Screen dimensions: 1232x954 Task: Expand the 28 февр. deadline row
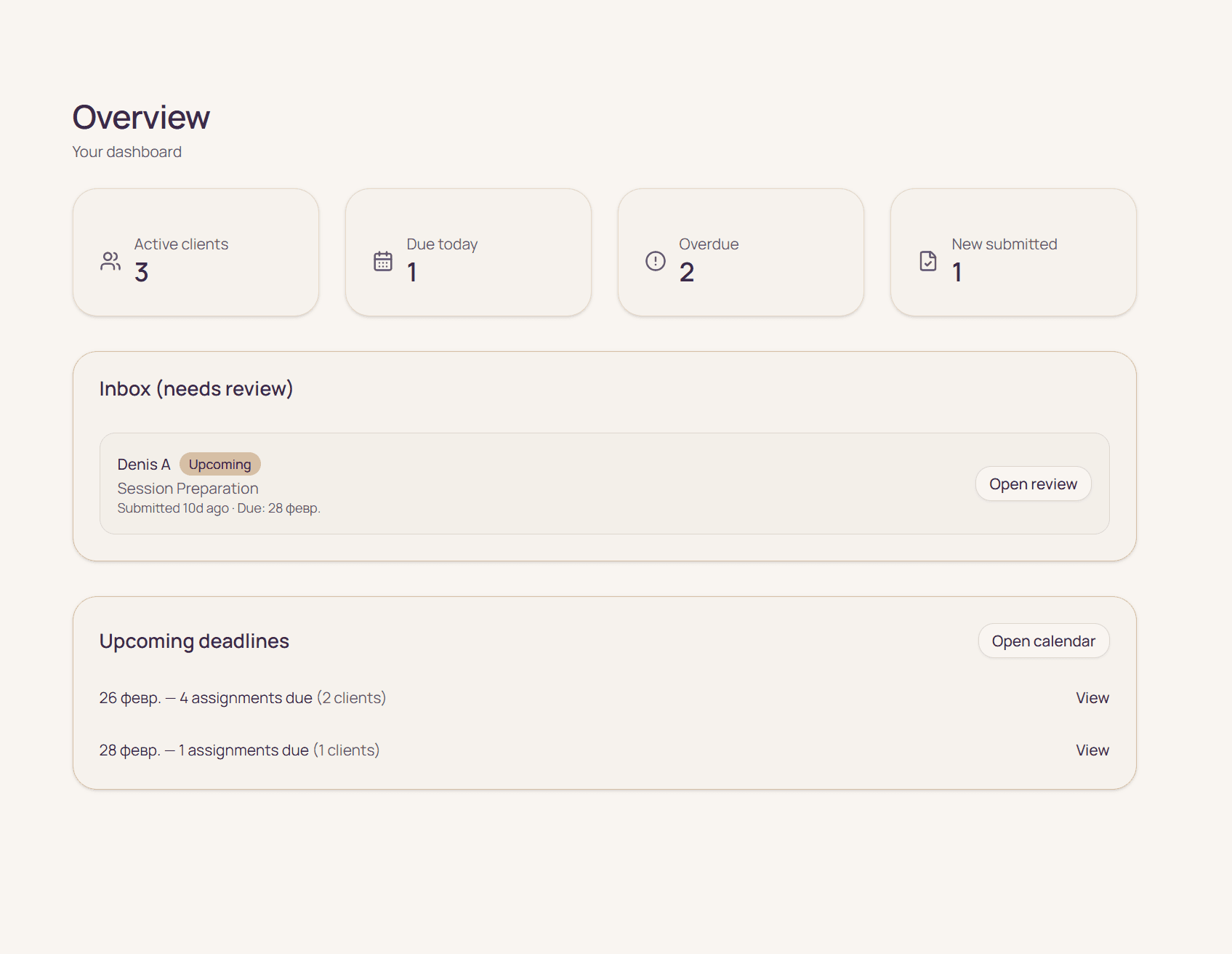click(240, 750)
